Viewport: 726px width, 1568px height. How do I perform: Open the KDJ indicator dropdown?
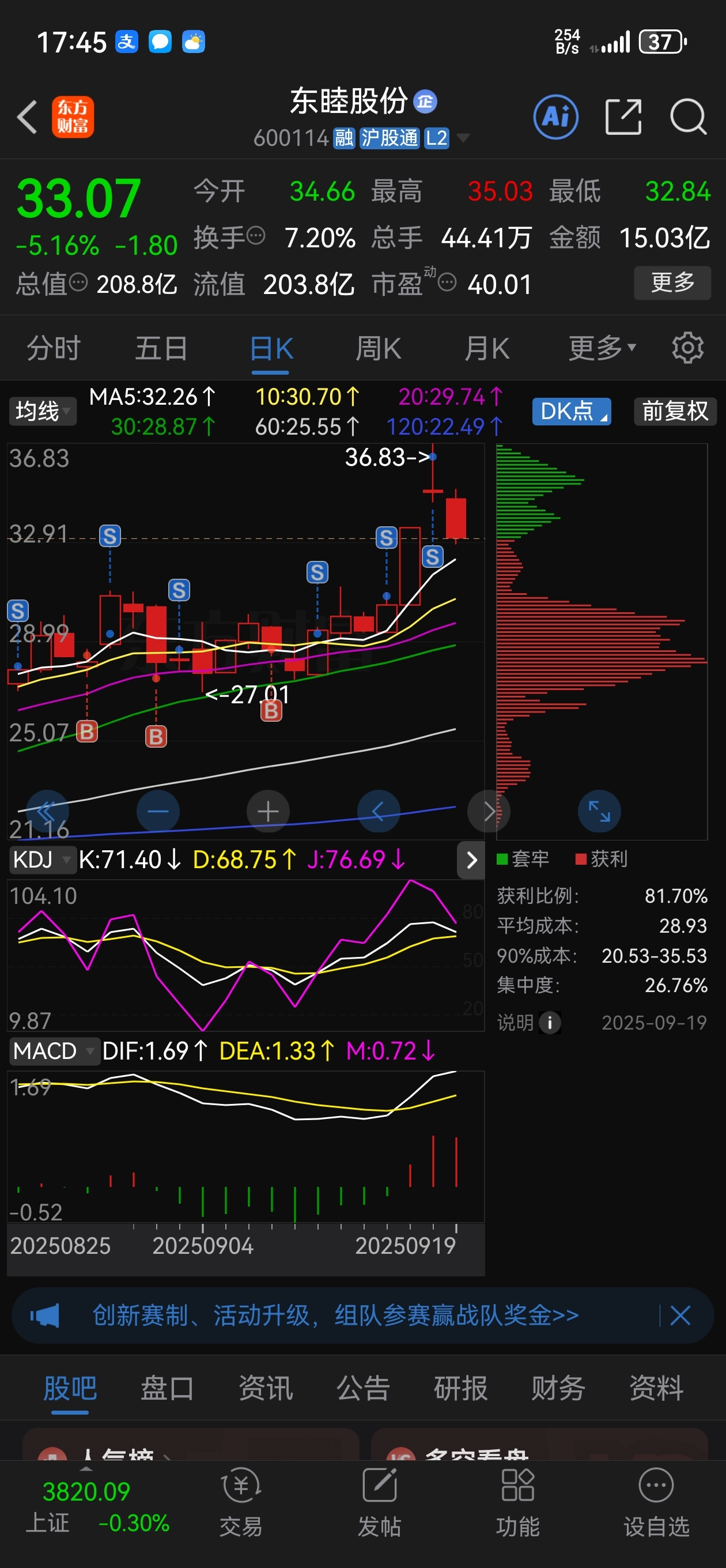pyautogui.click(x=43, y=860)
